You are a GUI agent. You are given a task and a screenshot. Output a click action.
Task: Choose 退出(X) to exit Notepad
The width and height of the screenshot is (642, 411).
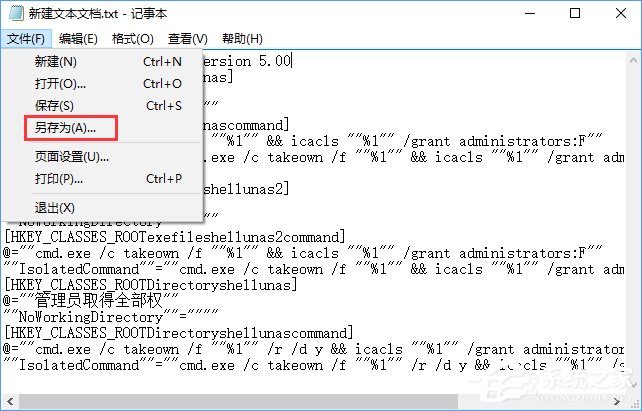(102, 208)
